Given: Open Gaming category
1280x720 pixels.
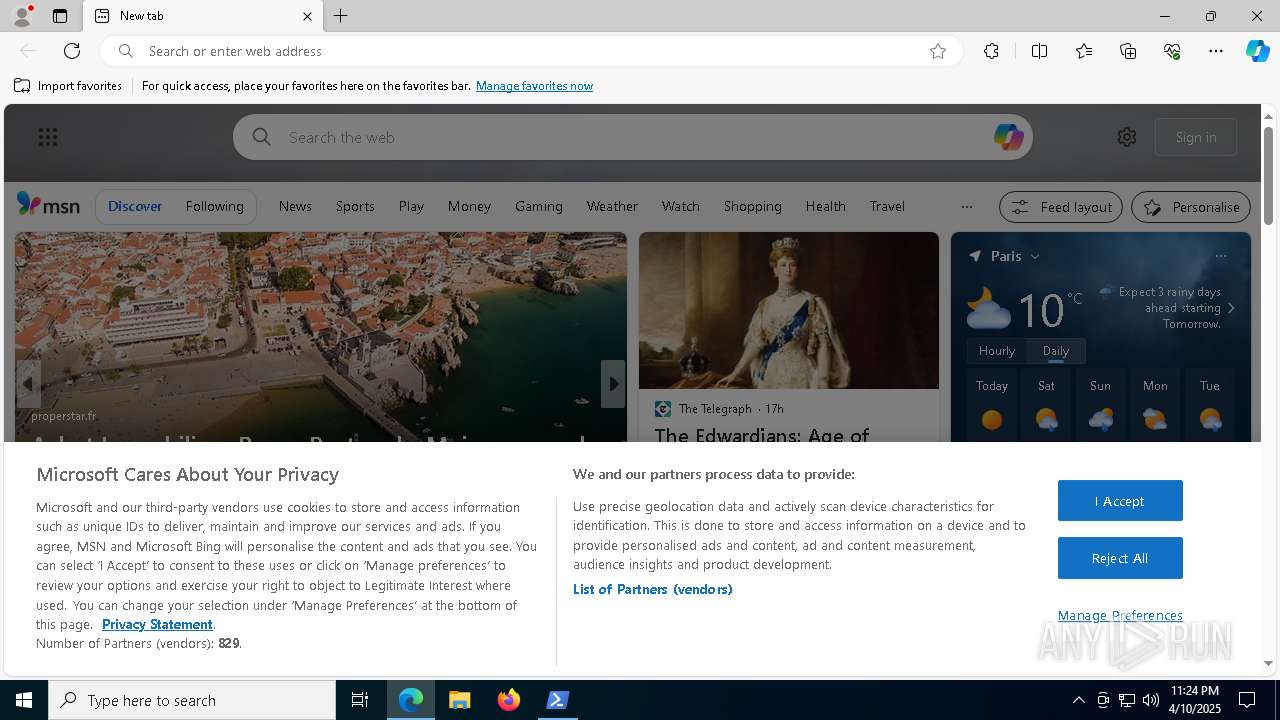Looking at the screenshot, I should 539,206.
